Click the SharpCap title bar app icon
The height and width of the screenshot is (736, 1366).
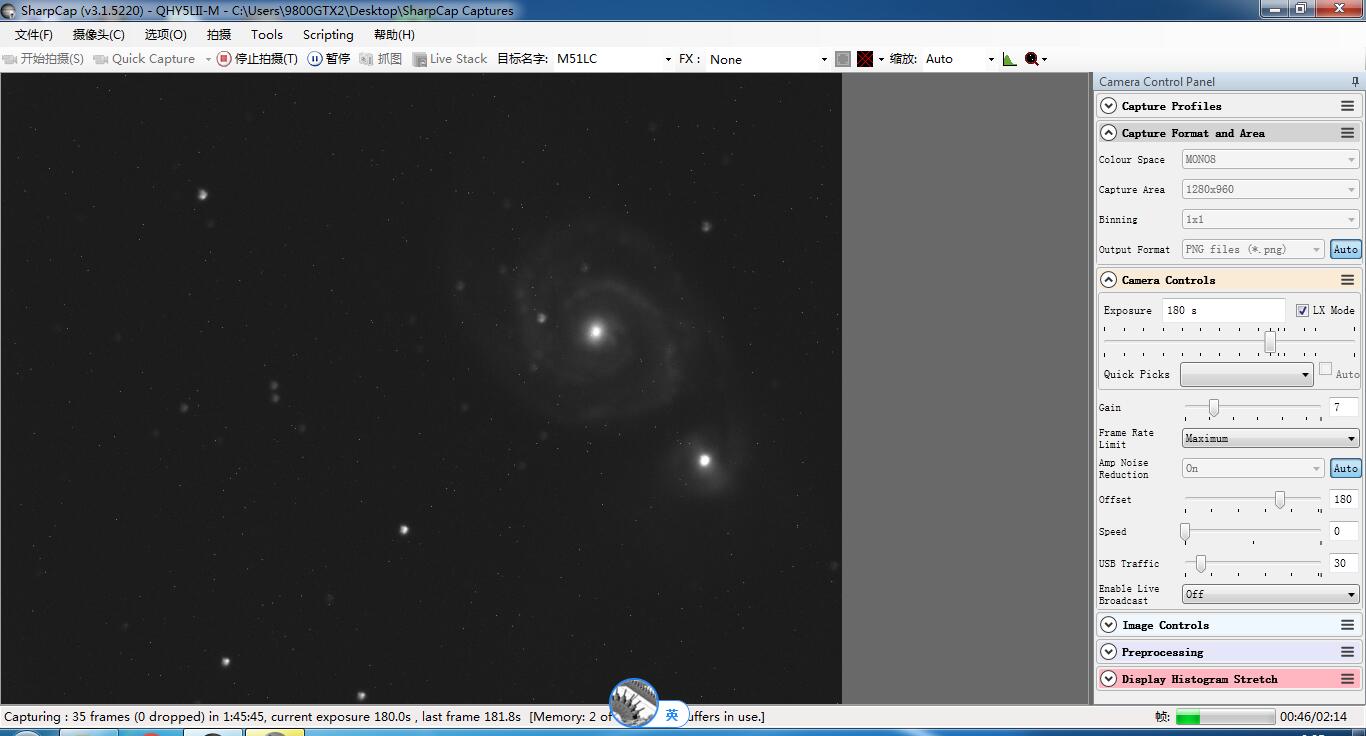[10, 10]
